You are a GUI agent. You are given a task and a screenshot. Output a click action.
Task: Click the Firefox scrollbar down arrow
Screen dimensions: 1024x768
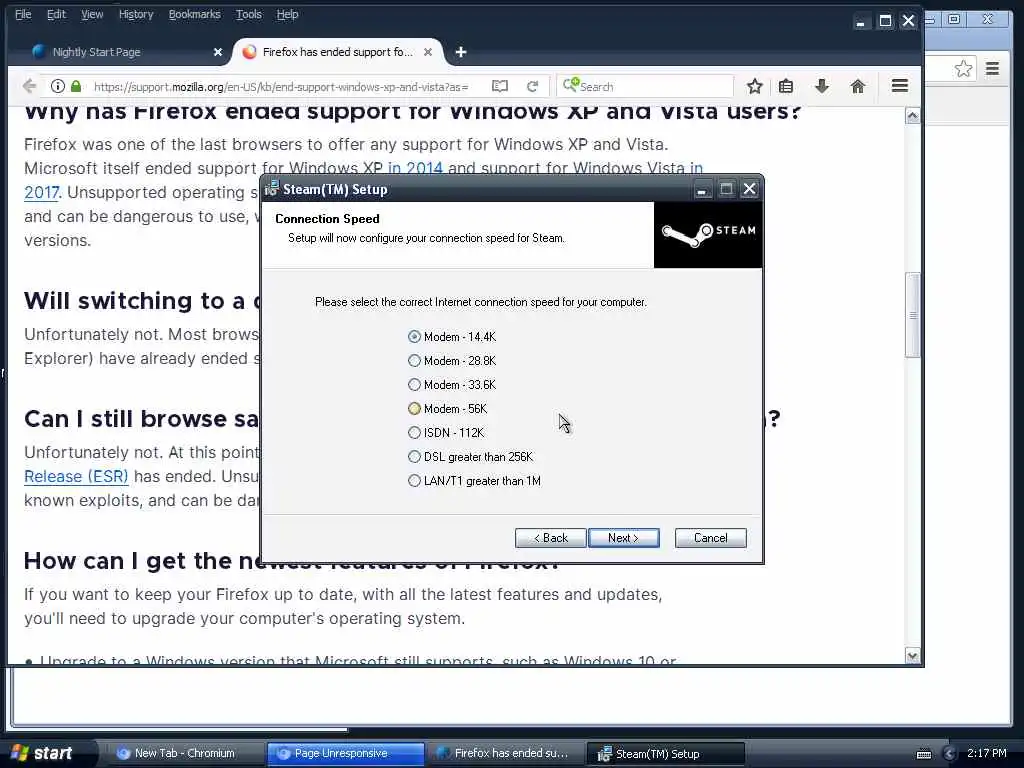click(x=912, y=656)
